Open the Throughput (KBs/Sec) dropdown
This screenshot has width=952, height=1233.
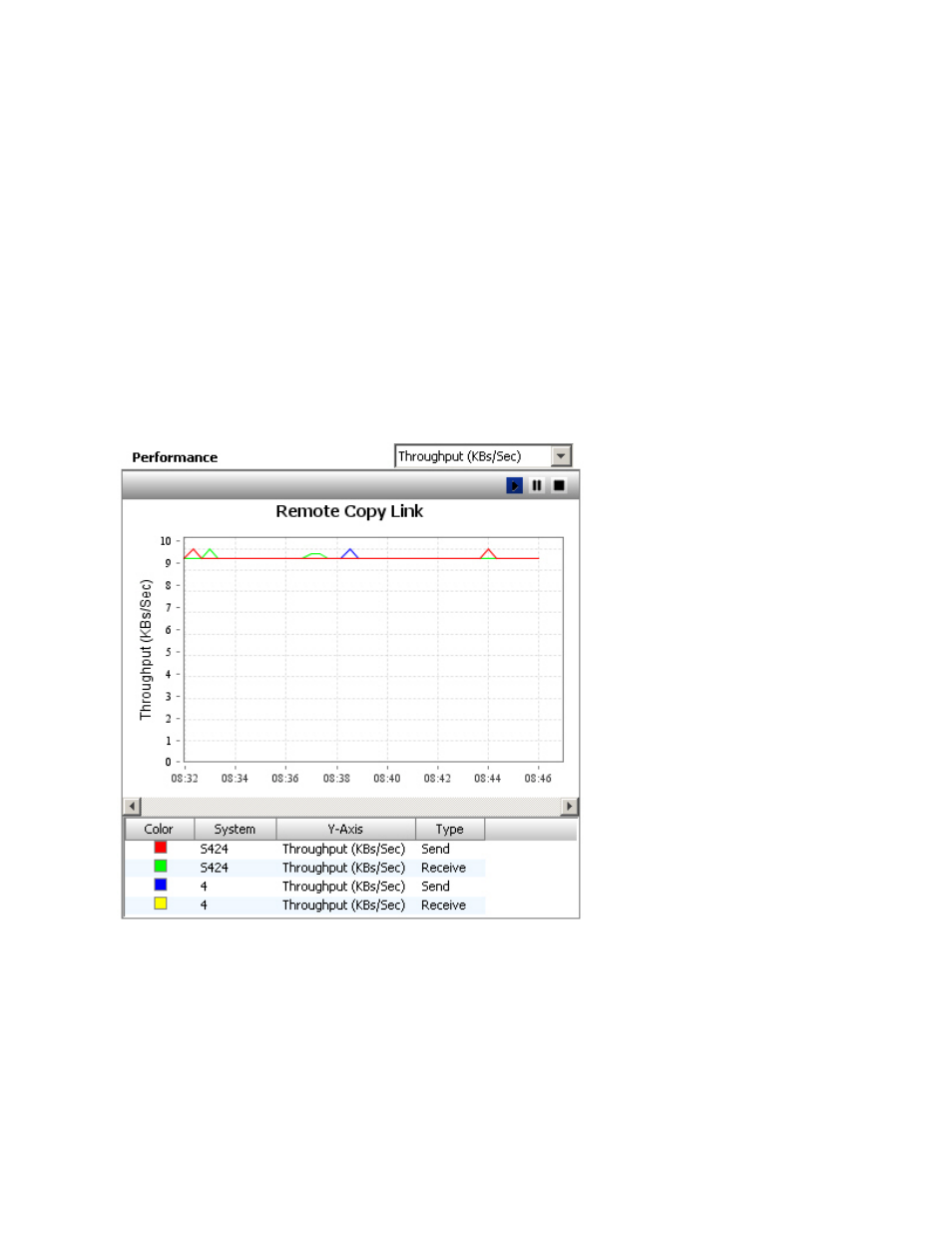(483, 456)
